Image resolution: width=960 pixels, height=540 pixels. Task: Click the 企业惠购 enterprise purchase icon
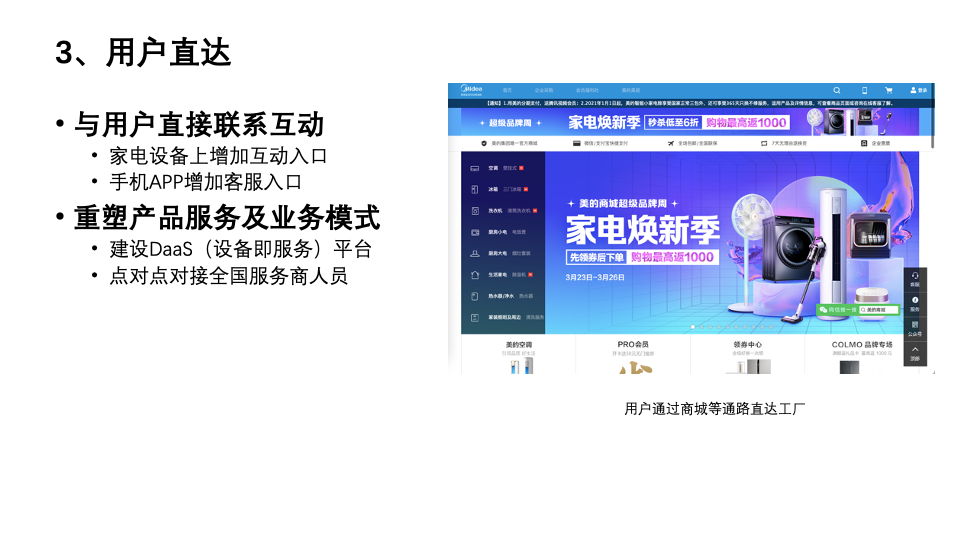pos(864,143)
